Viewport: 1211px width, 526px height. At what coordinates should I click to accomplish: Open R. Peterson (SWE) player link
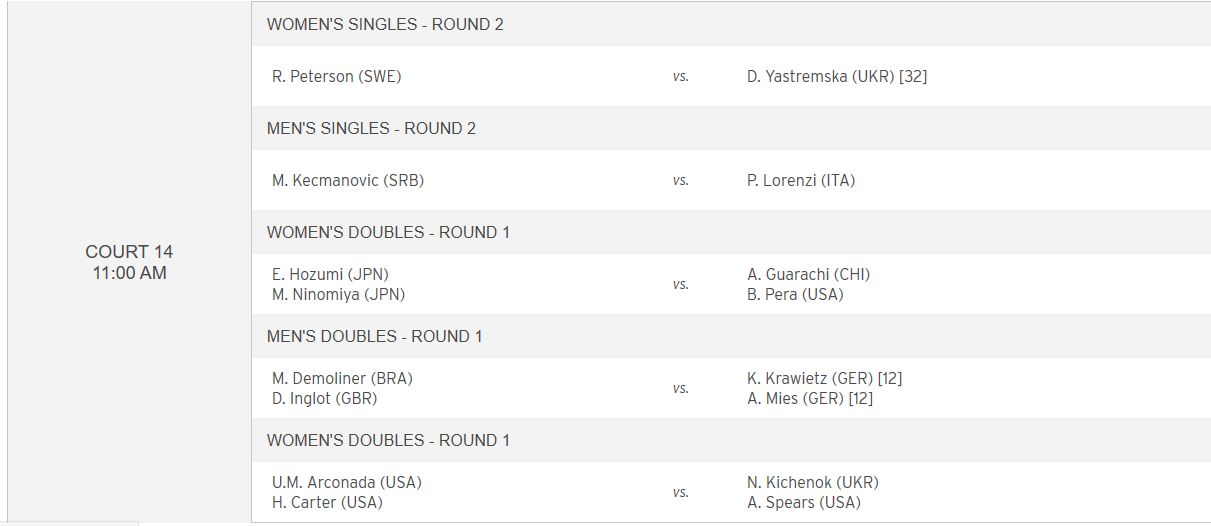[x=337, y=76]
